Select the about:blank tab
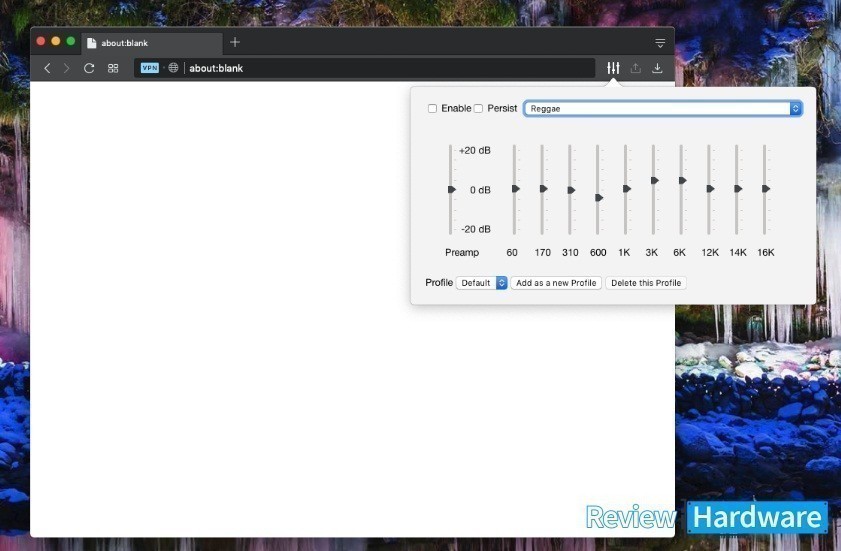This screenshot has height=551, width=841. 152,43
